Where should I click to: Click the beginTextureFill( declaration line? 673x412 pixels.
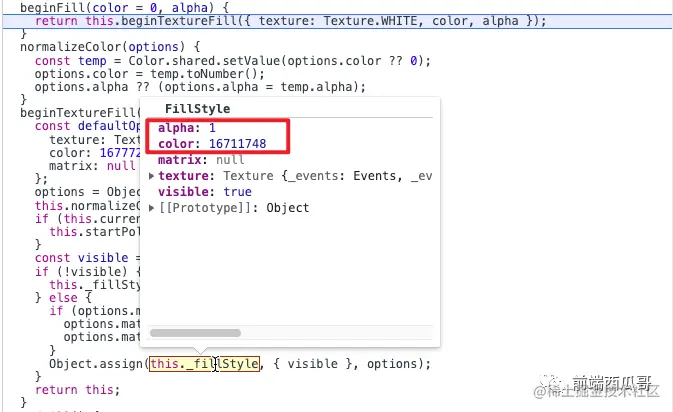80,113
